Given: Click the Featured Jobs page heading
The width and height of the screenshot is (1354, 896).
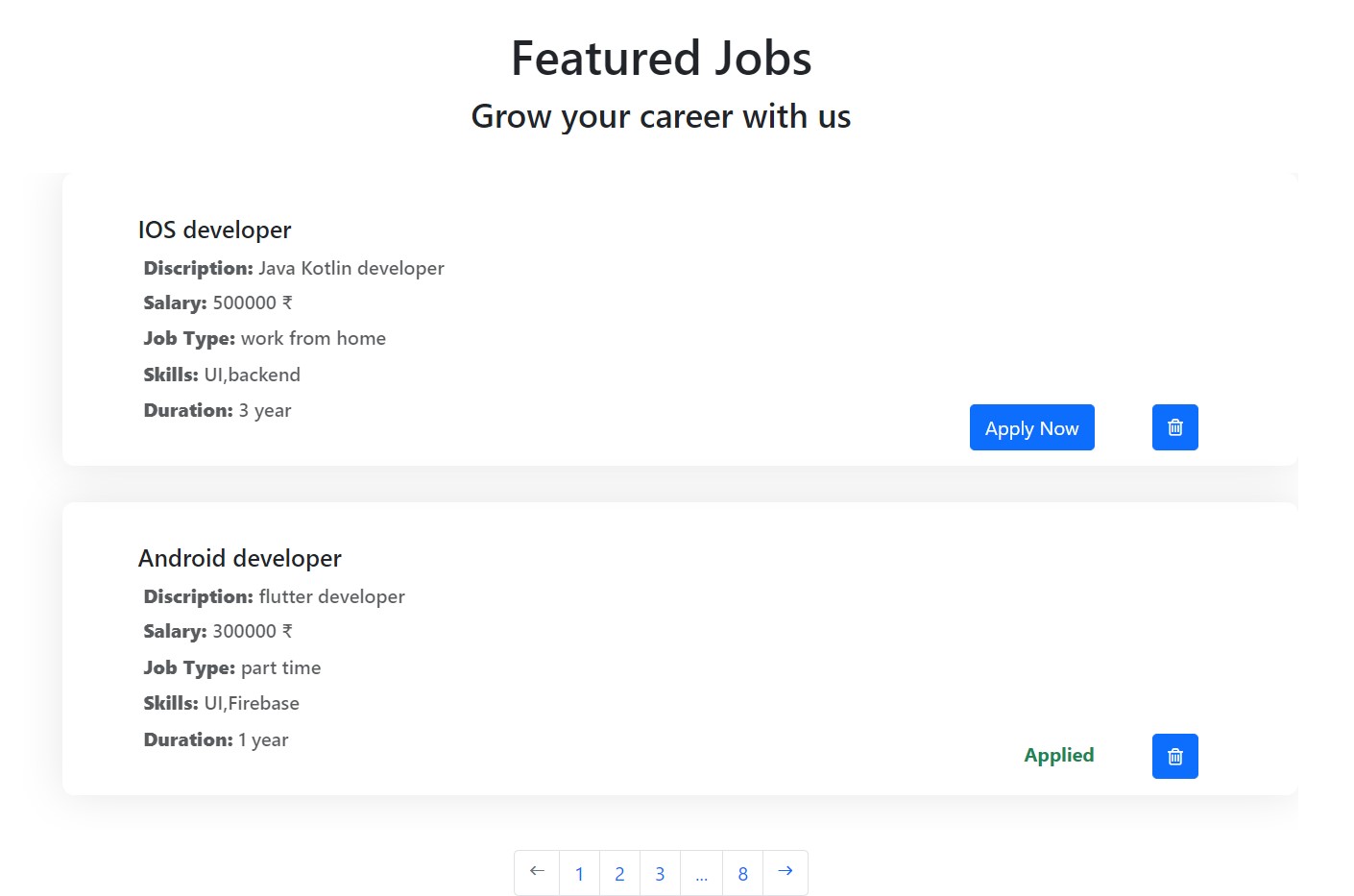Looking at the screenshot, I should click(661, 58).
